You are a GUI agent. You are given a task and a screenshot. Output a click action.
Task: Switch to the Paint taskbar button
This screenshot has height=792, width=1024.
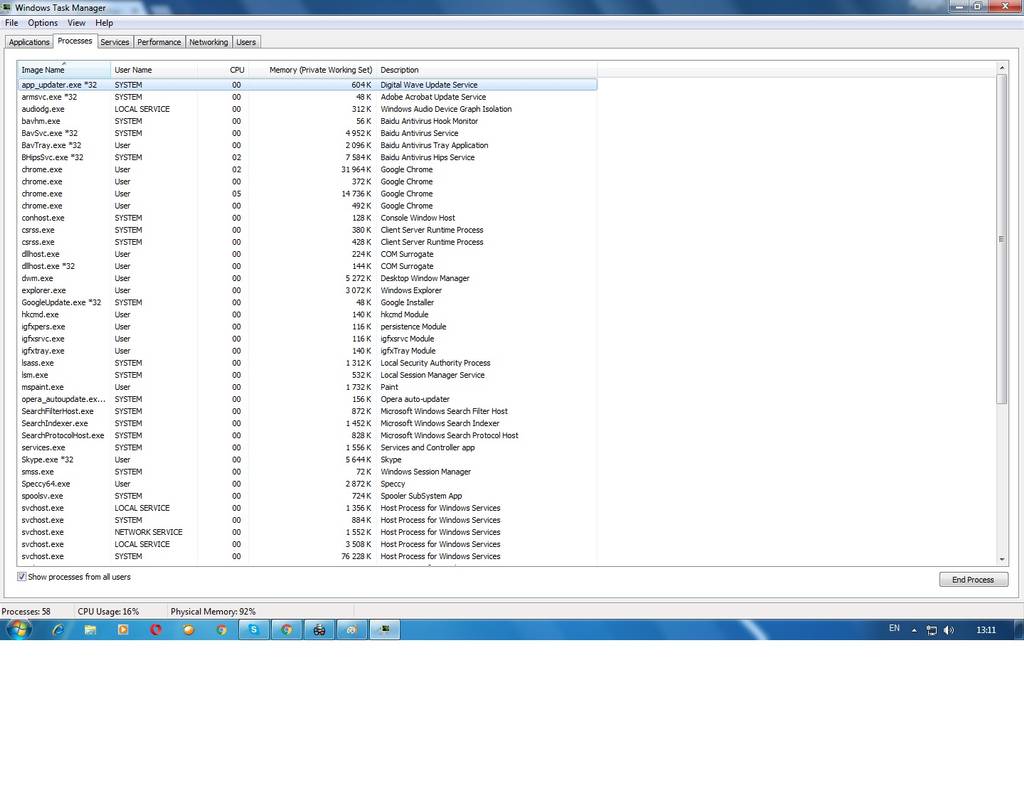pyautogui.click(x=351, y=629)
